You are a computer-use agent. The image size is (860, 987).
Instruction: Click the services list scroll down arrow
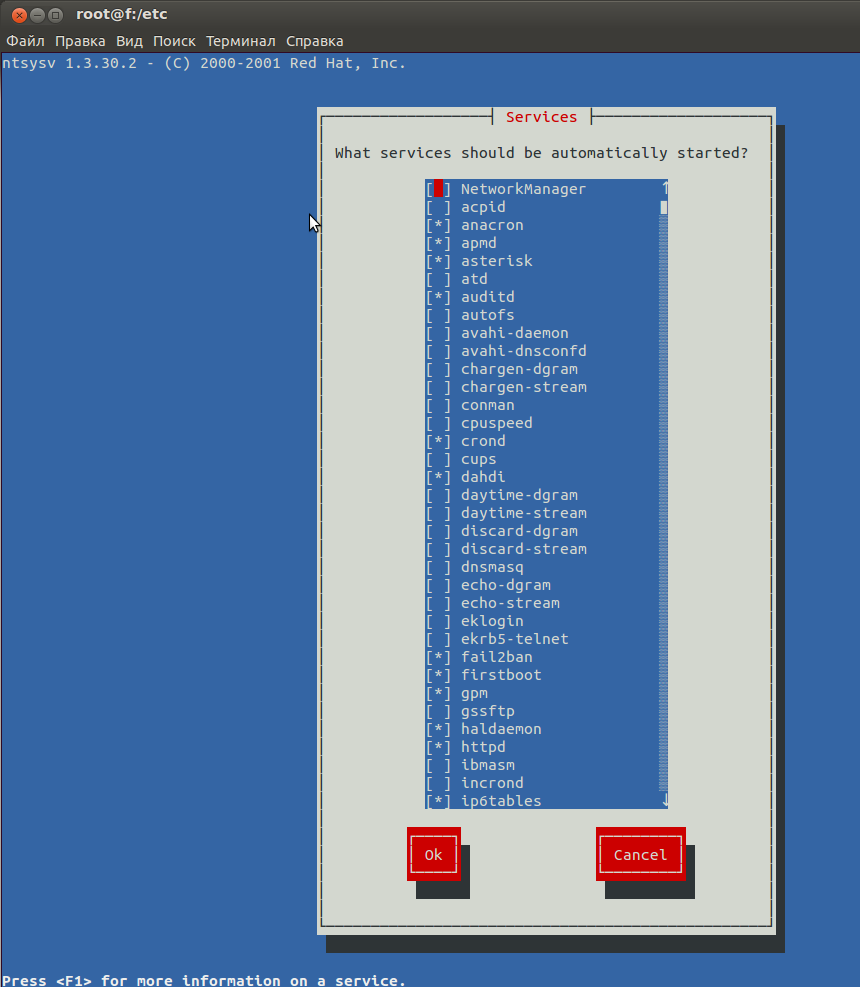point(664,801)
